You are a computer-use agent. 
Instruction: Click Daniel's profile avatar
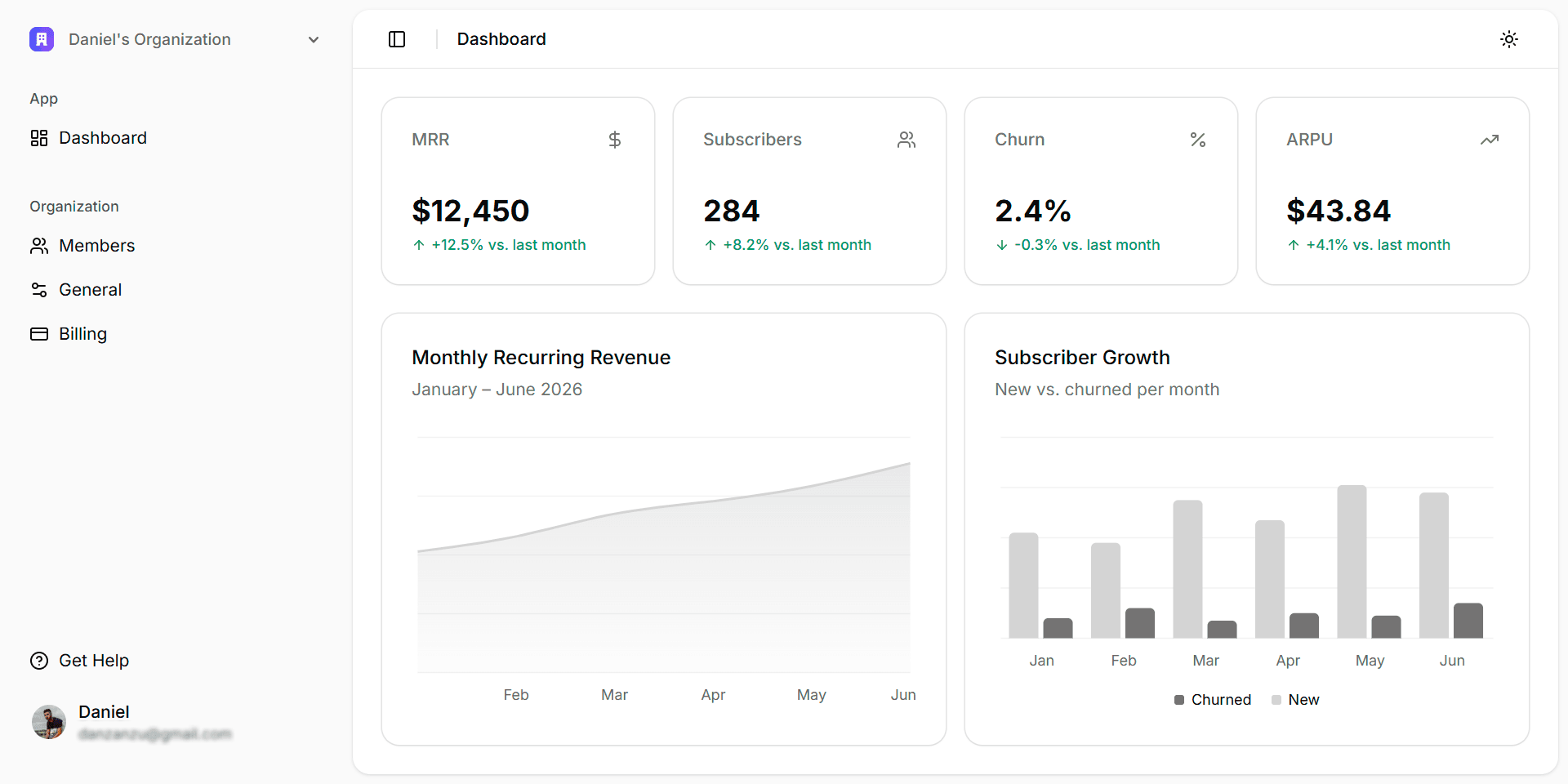49,722
